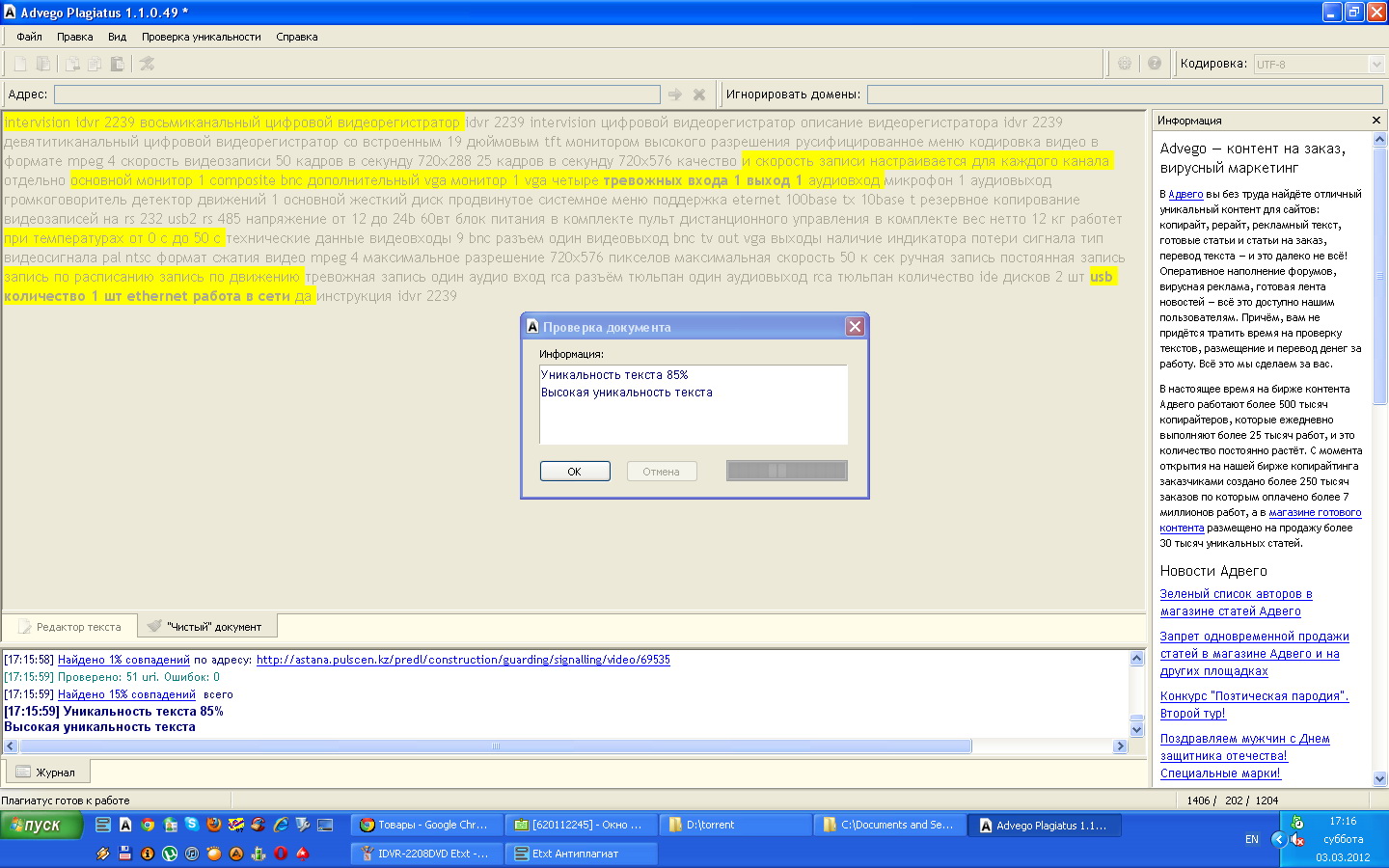Open Зеленый список авторов news link
The width and height of the screenshot is (1389, 868).
pyautogui.click(x=1236, y=603)
